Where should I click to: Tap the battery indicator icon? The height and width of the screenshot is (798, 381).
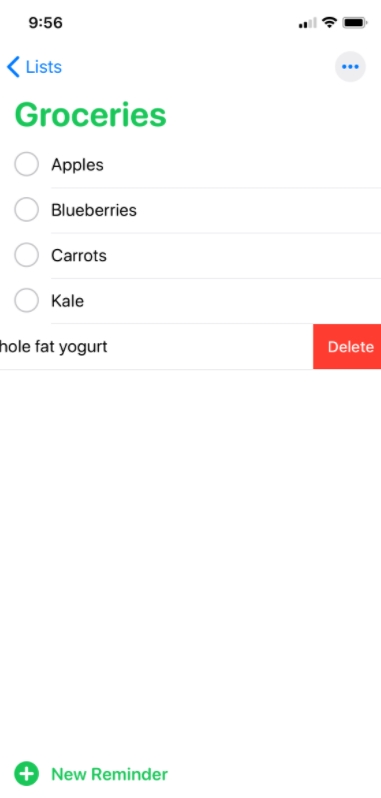pyautogui.click(x=355, y=23)
